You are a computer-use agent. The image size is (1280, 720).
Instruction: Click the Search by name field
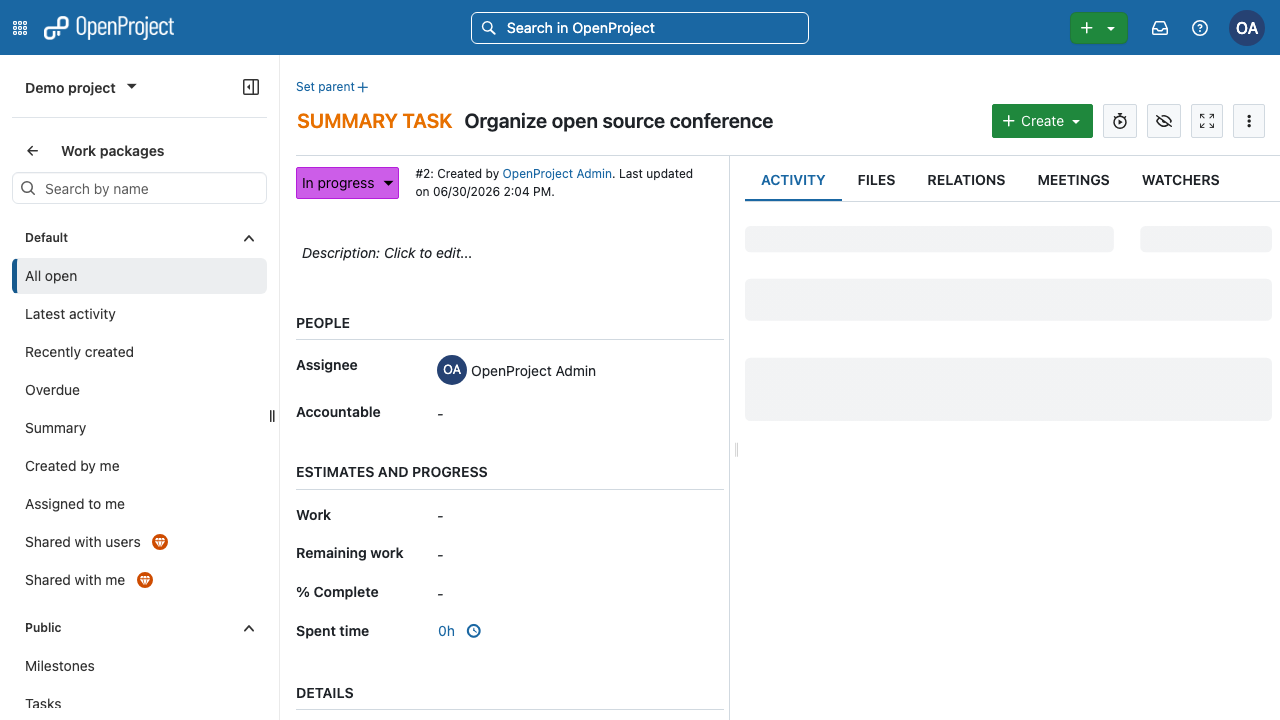[139, 189]
